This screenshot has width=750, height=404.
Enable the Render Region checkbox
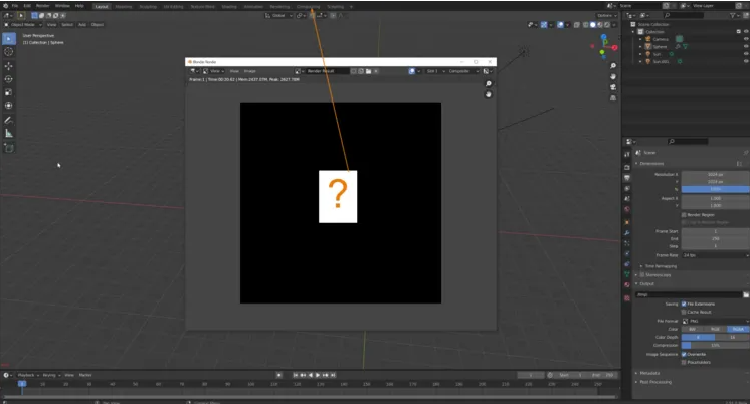(x=684, y=214)
